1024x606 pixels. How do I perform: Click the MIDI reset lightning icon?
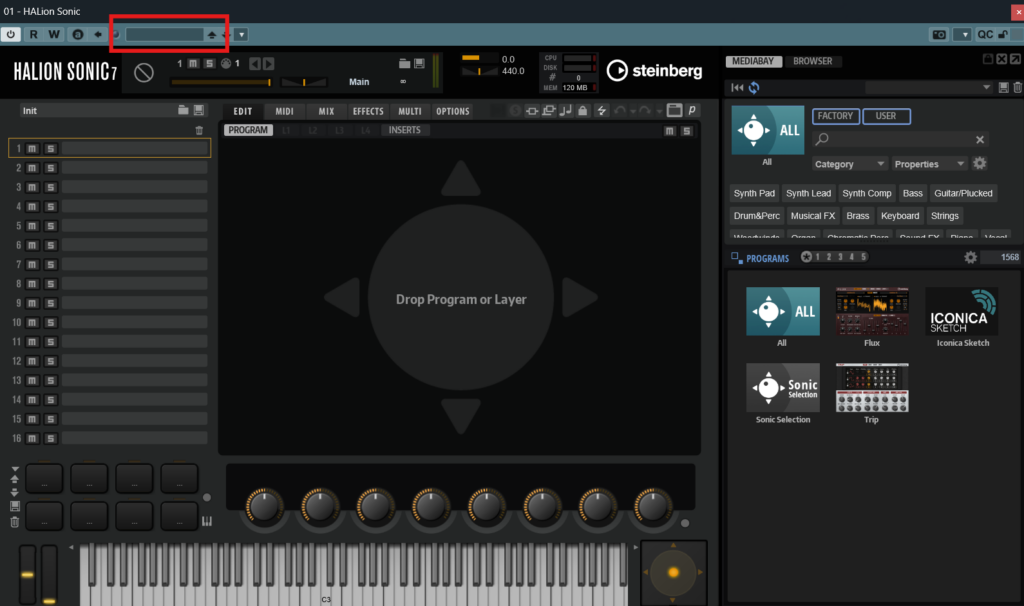coord(601,111)
